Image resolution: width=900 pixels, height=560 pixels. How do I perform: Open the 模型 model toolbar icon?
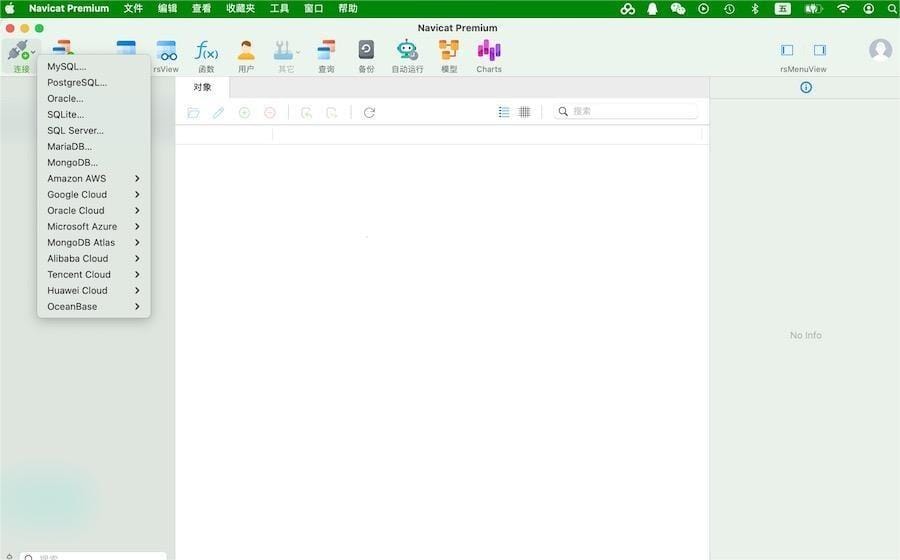click(449, 50)
